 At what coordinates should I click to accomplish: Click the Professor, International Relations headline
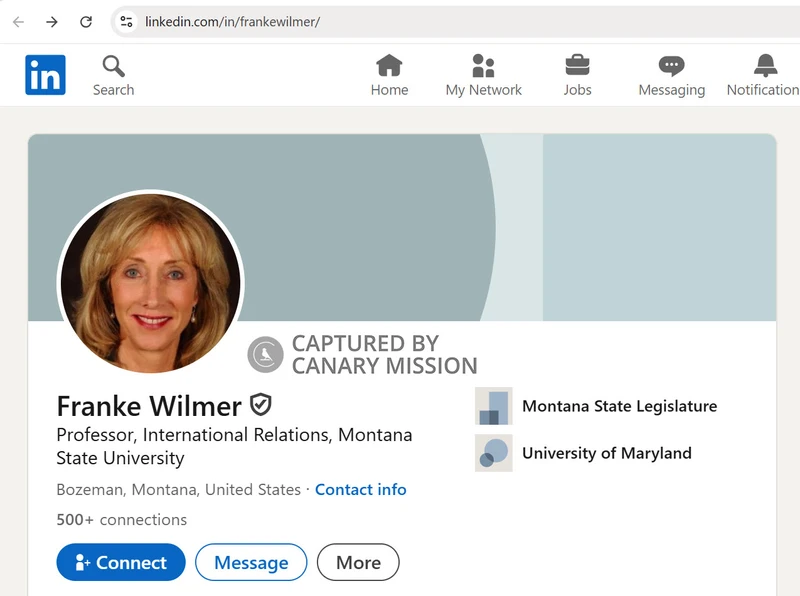coord(234,446)
